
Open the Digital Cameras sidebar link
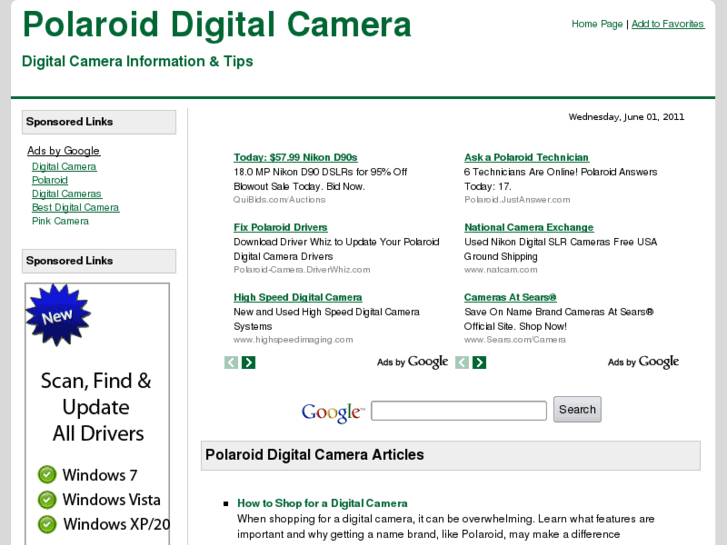point(67,193)
